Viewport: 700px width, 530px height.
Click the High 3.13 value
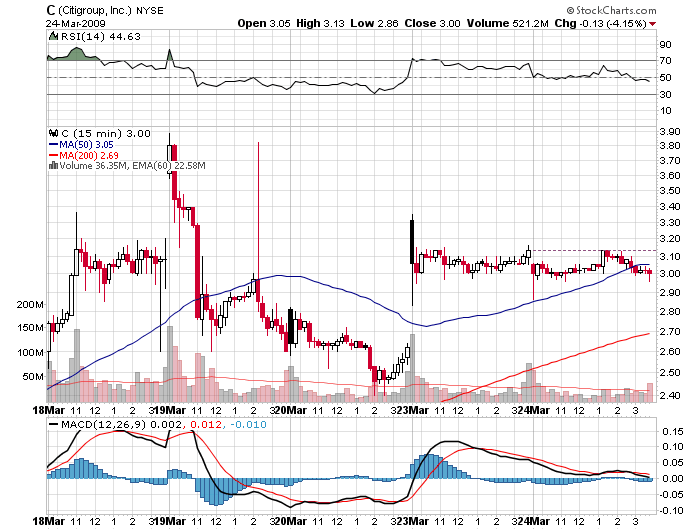[320, 23]
